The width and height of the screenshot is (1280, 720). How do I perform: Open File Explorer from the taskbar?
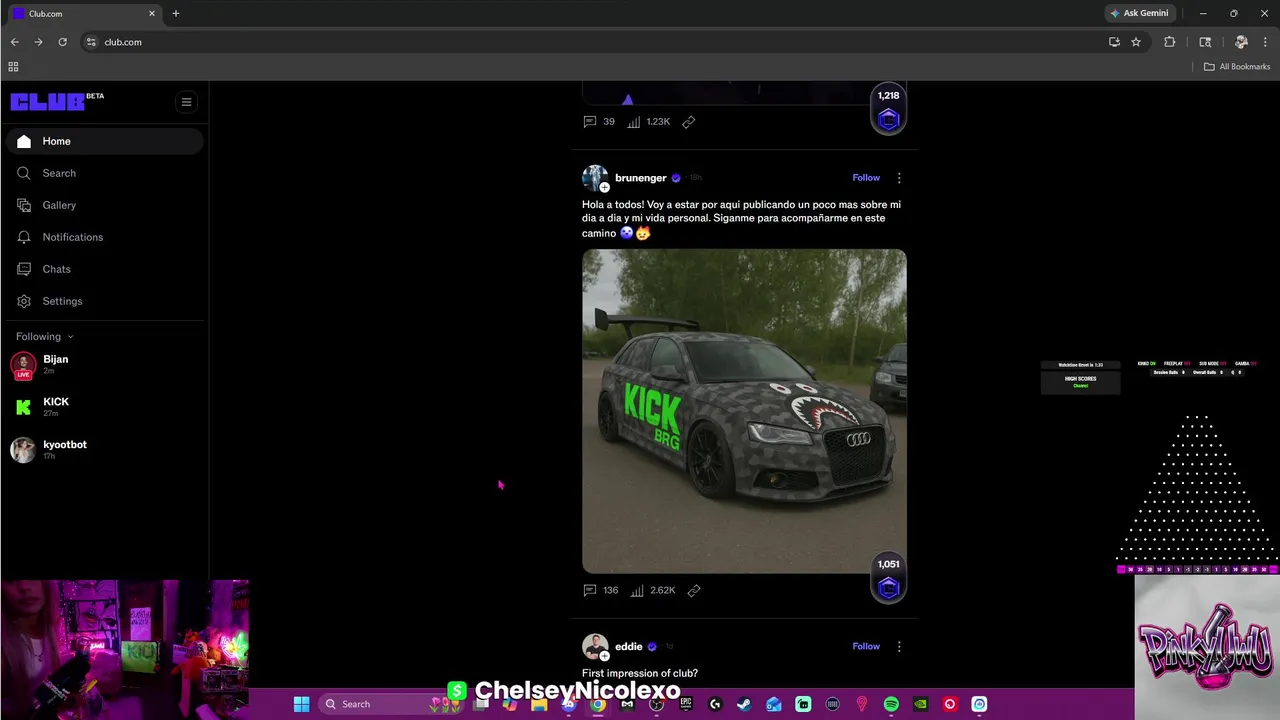tap(539, 704)
